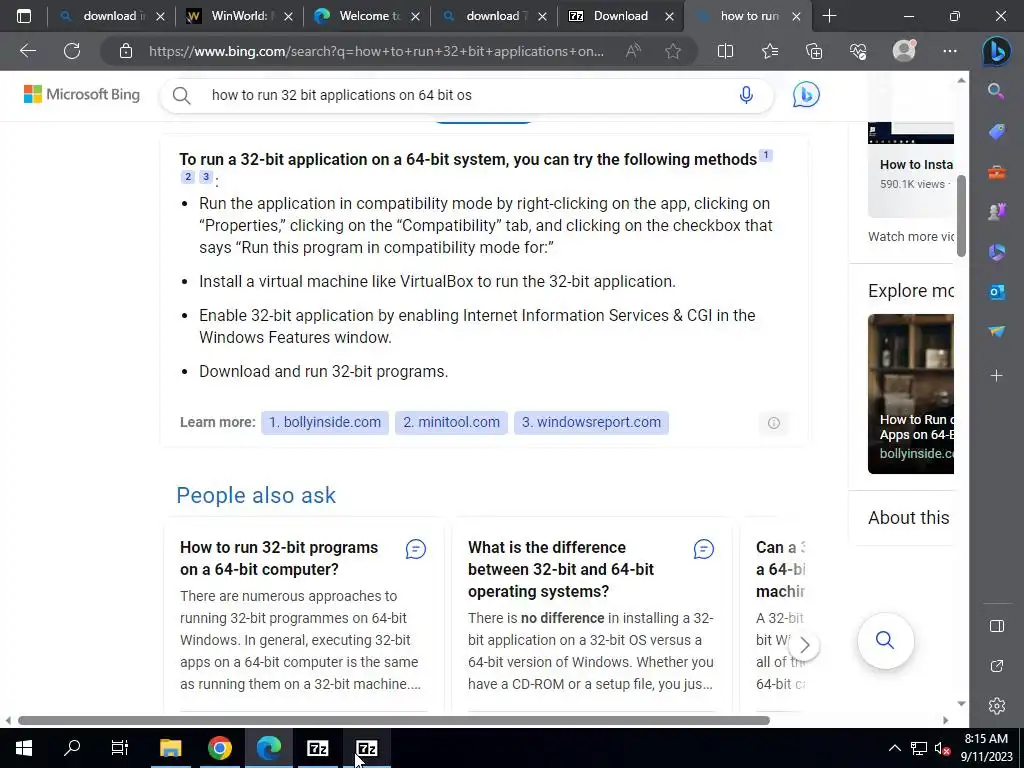
Task: Click chat icon on '32-bit programs' card
Action: pos(415,549)
